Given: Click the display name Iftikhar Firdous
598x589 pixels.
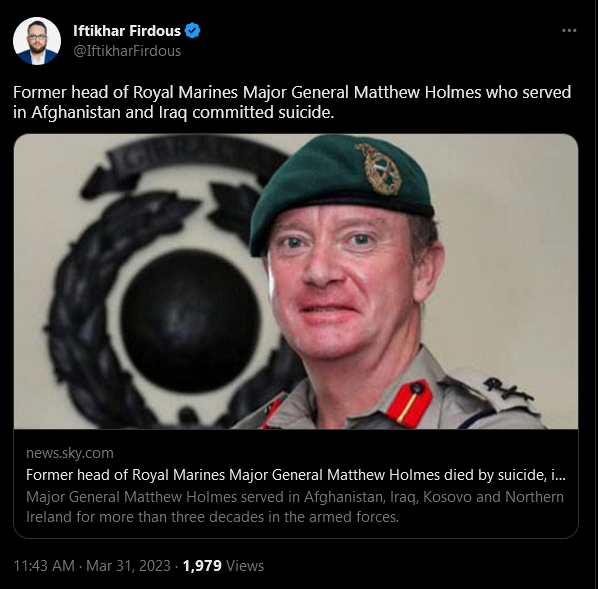Looking at the screenshot, I should click(127, 31).
